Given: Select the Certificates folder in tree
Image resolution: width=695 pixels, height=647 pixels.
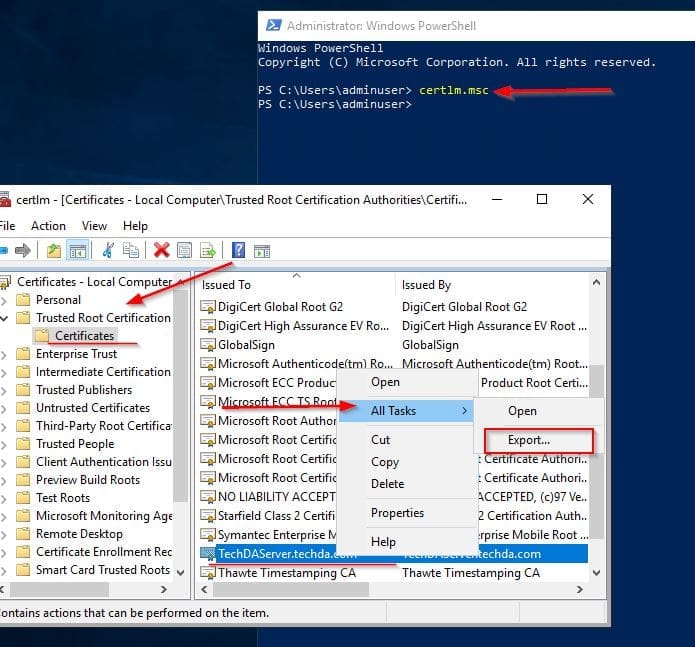Looking at the screenshot, I should 84,336.
